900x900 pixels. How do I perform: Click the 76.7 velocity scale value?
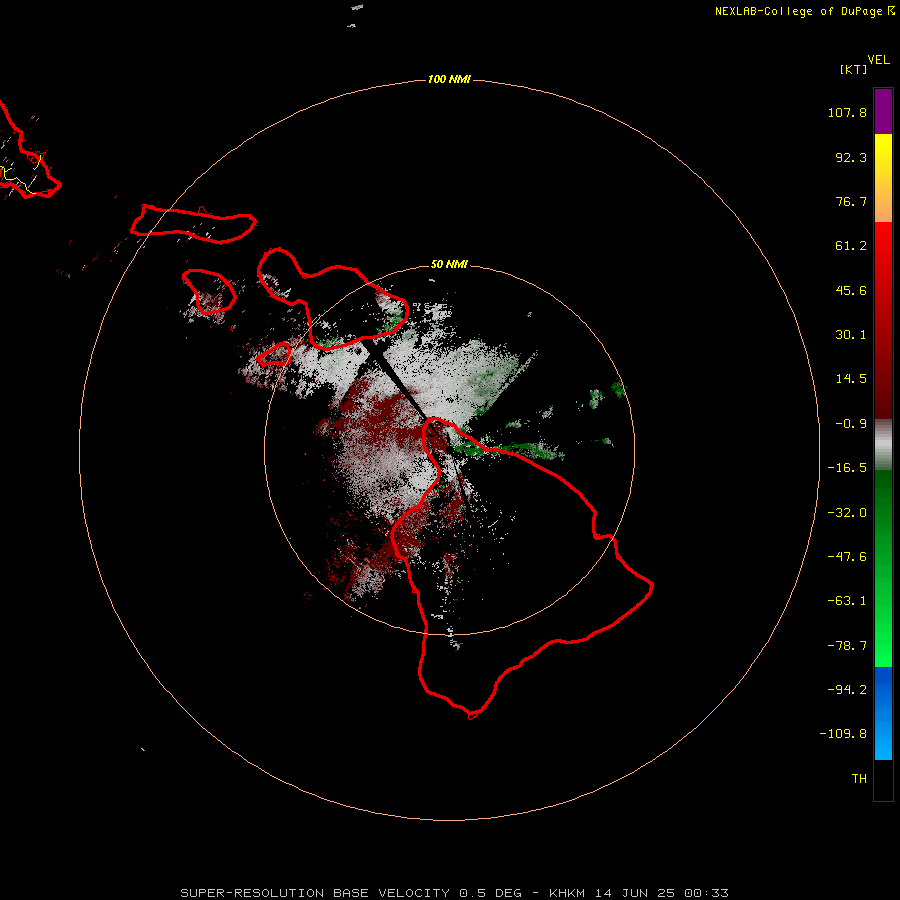pos(851,201)
